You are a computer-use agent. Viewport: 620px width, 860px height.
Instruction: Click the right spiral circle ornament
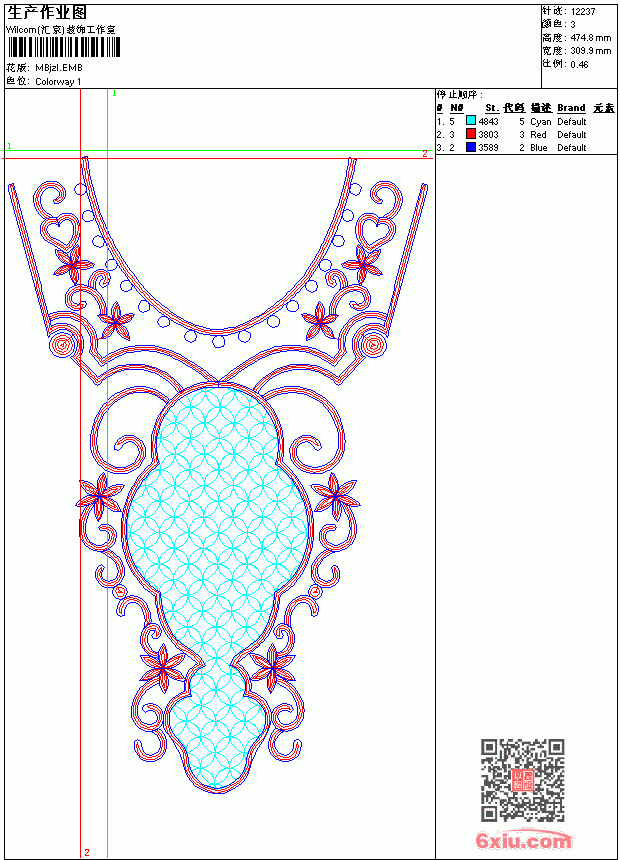tap(374, 344)
